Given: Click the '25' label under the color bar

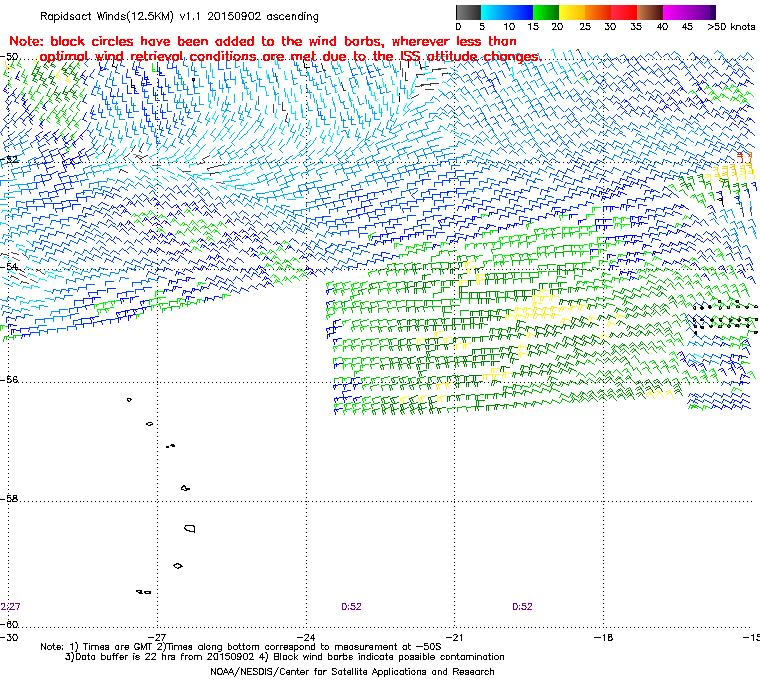Looking at the screenshot, I should point(585,27).
